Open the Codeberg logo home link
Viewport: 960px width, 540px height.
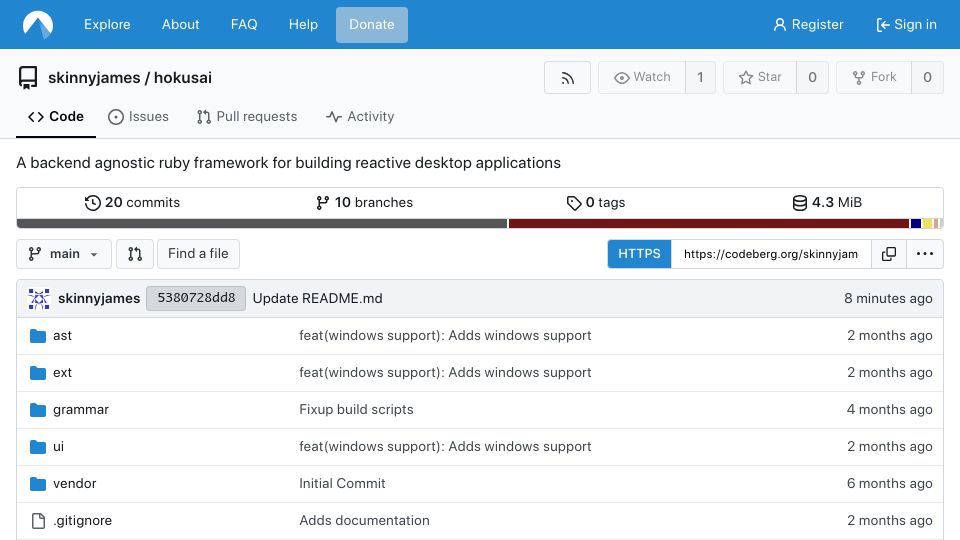[38, 24]
